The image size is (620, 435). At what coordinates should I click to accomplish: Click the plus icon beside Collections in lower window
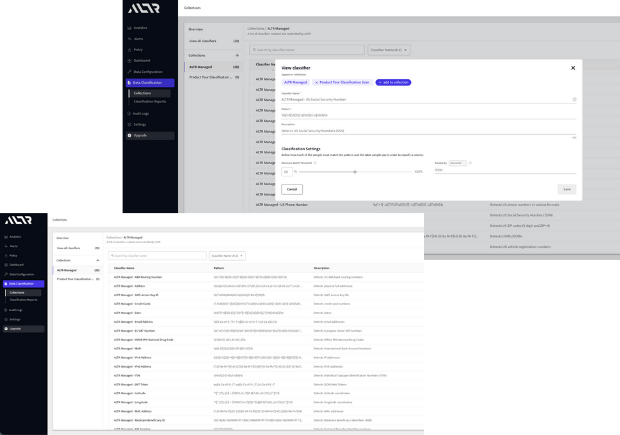96,258
